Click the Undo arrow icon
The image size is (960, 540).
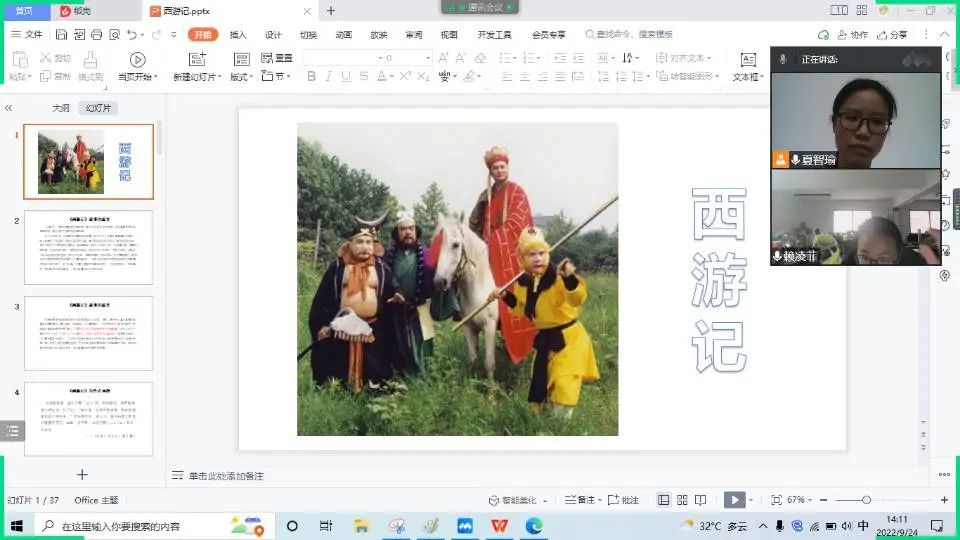[132, 35]
